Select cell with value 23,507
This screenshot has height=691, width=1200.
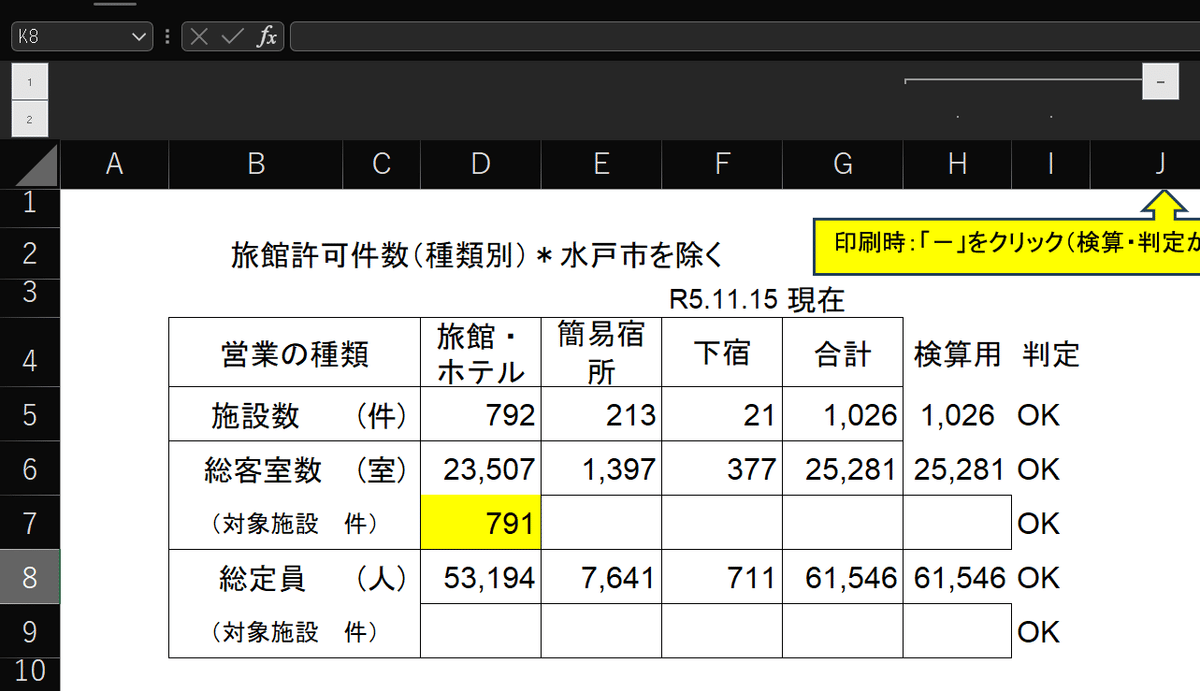click(x=481, y=468)
